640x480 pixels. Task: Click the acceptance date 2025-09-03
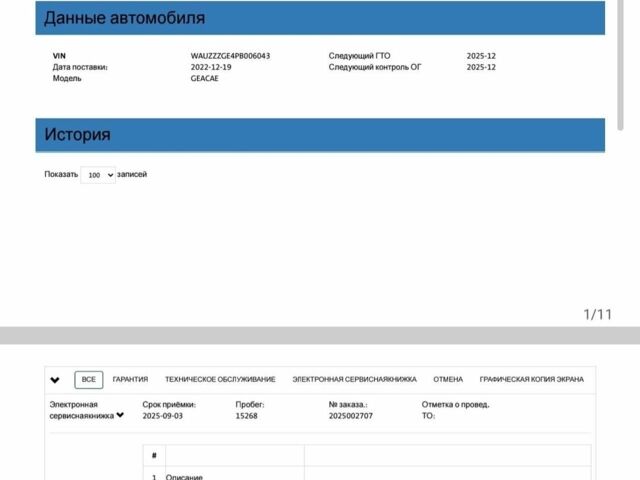pos(162,416)
